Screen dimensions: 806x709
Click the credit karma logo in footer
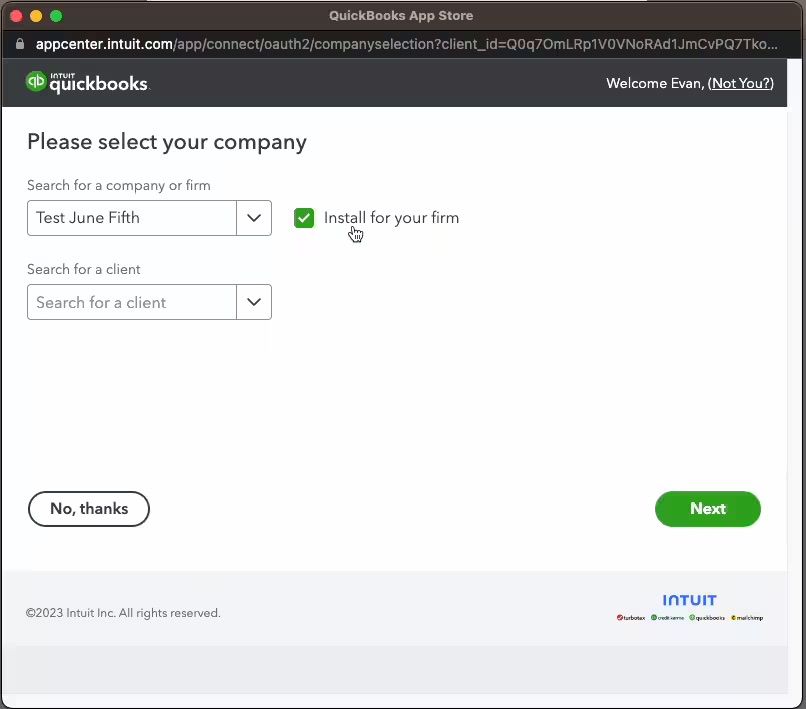(667, 617)
